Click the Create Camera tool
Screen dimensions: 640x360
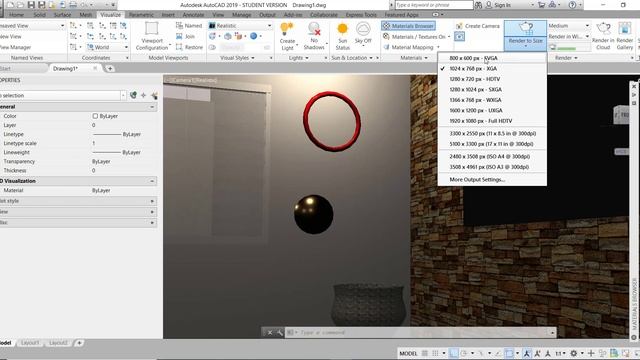pos(477,26)
